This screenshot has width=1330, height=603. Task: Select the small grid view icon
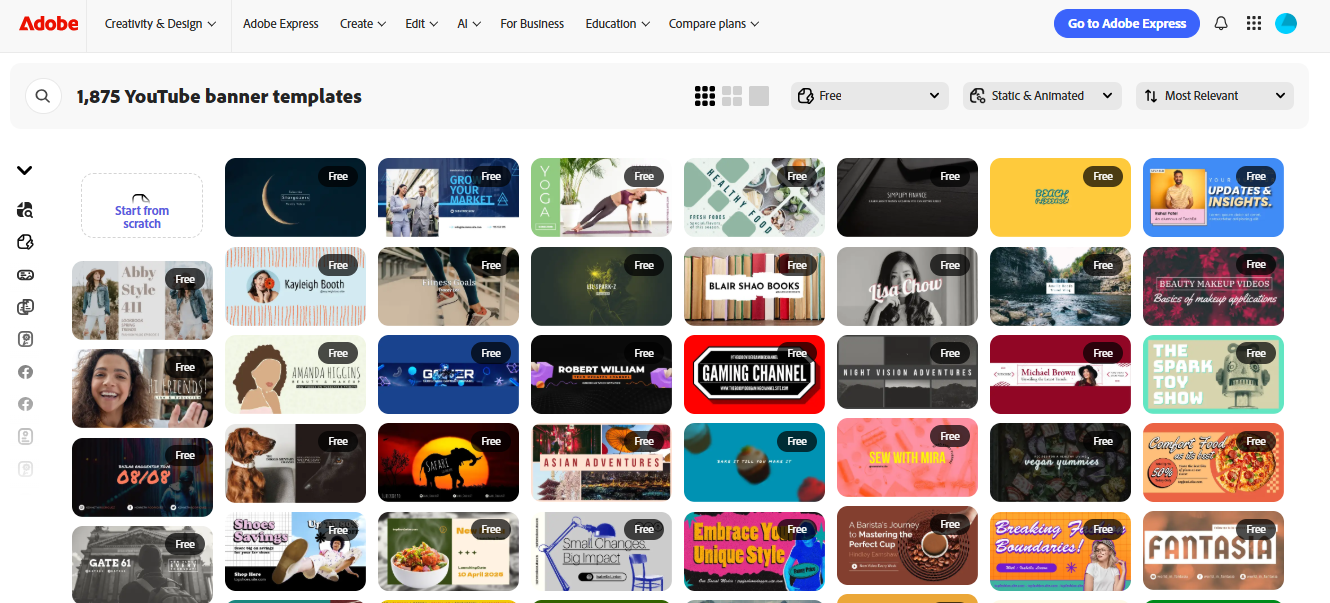tap(705, 95)
